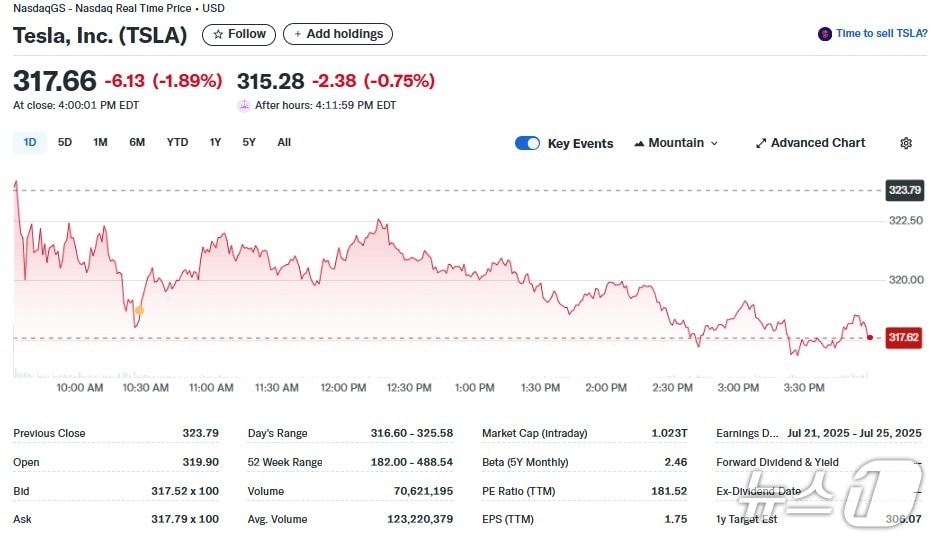The width and height of the screenshot is (936, 541).
Task: Expand the Mountain chart type dropdown
Action: click(676, 143)
